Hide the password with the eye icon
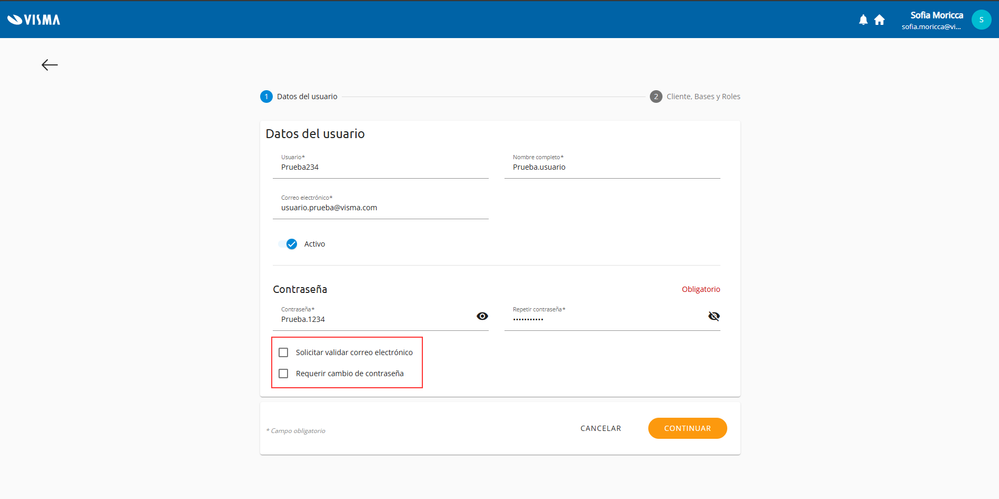 pos(482,316)
